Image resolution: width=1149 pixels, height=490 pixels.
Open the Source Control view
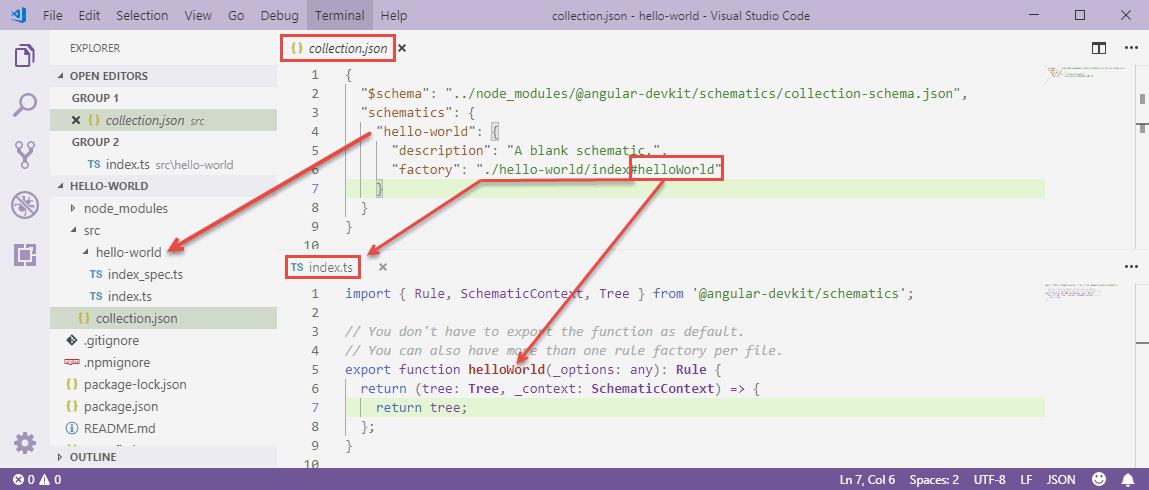25,155
